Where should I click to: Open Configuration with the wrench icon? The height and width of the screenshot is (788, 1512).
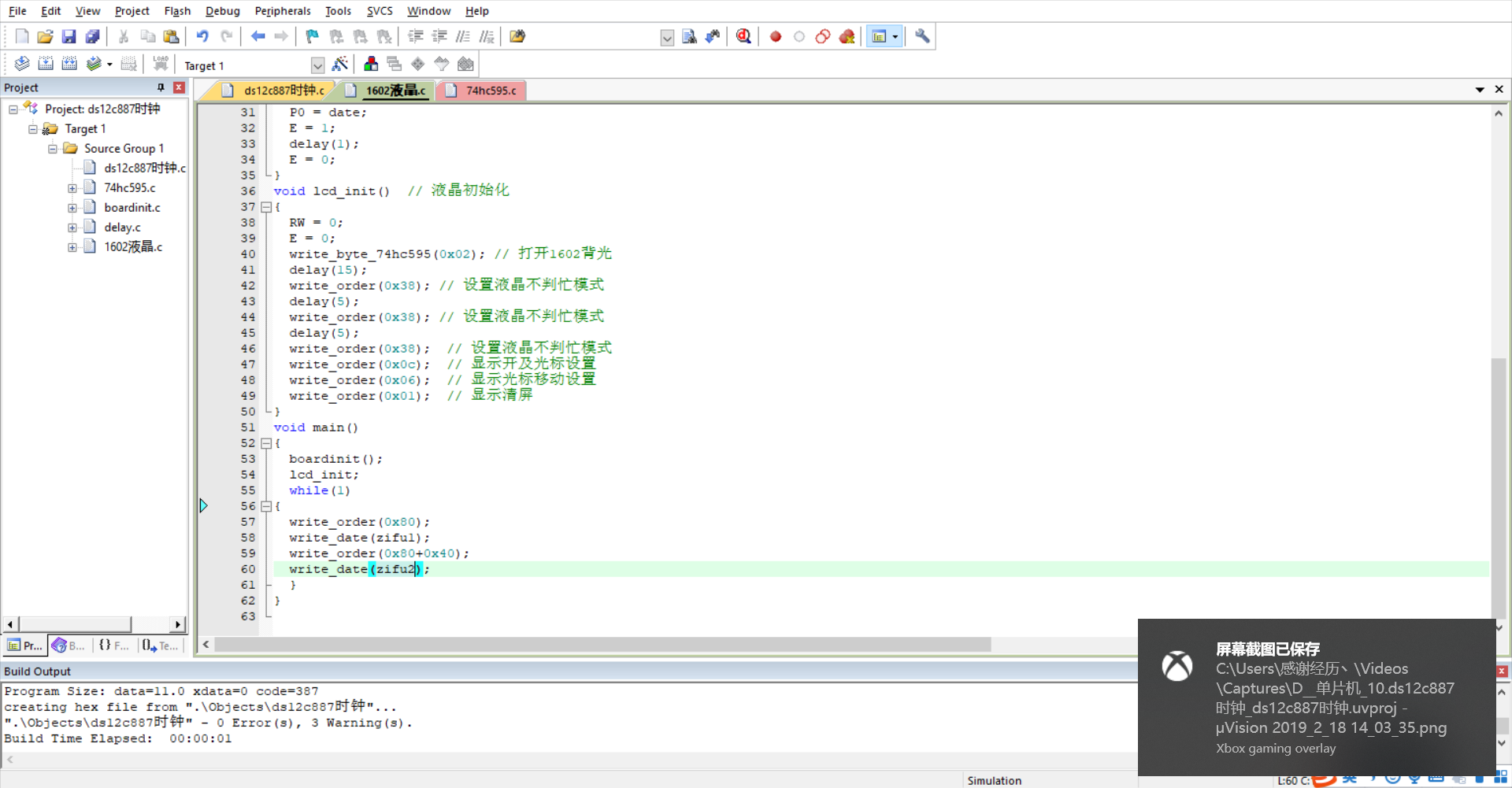922,36
